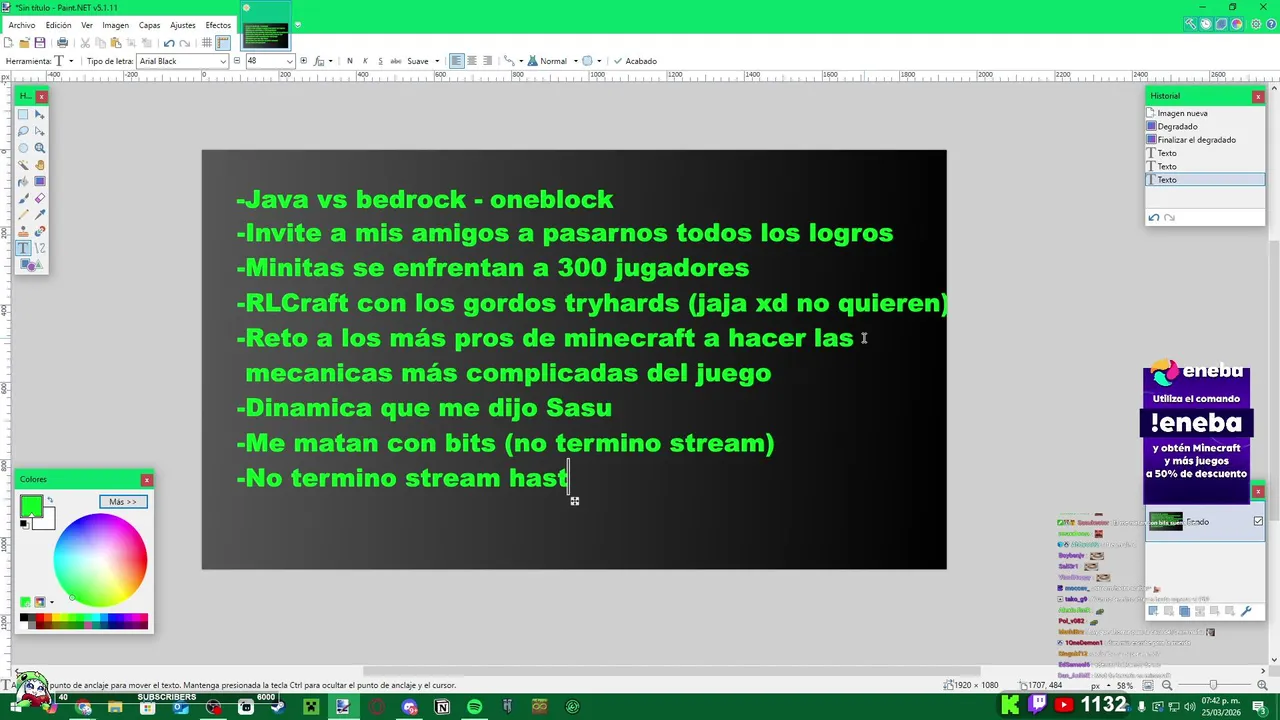Undo via the main toolbar arrow
The image size is (1280, 720).
coord(169,43)
